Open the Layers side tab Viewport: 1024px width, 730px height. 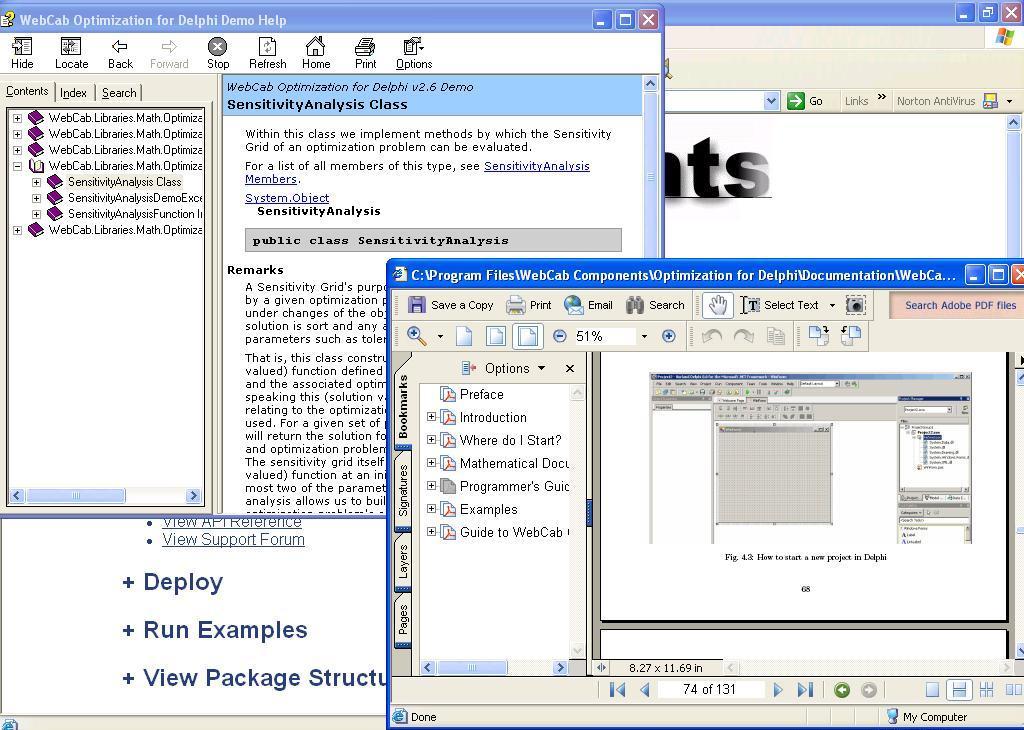[x=403, y=562]
